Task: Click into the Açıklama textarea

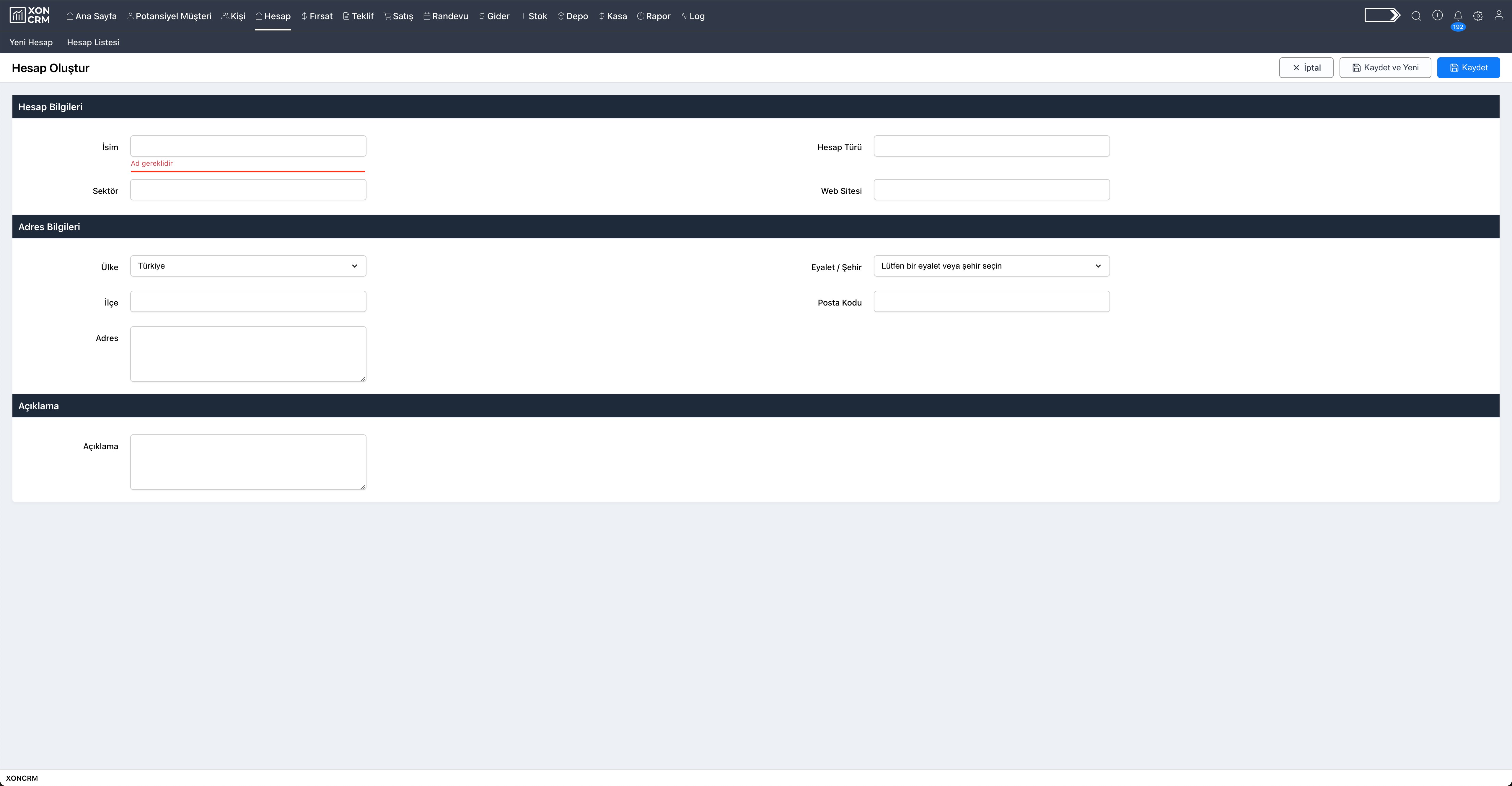Action: click(248, 462)
